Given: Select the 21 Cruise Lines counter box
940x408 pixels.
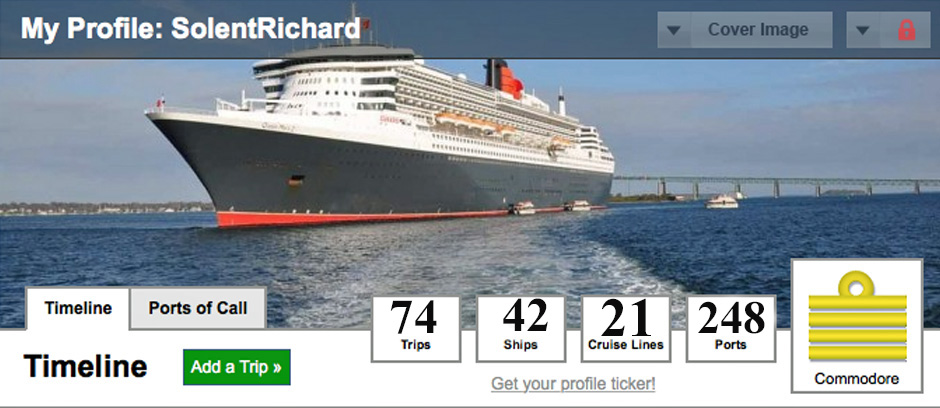Looking at the screenshot, I should 626,329.
